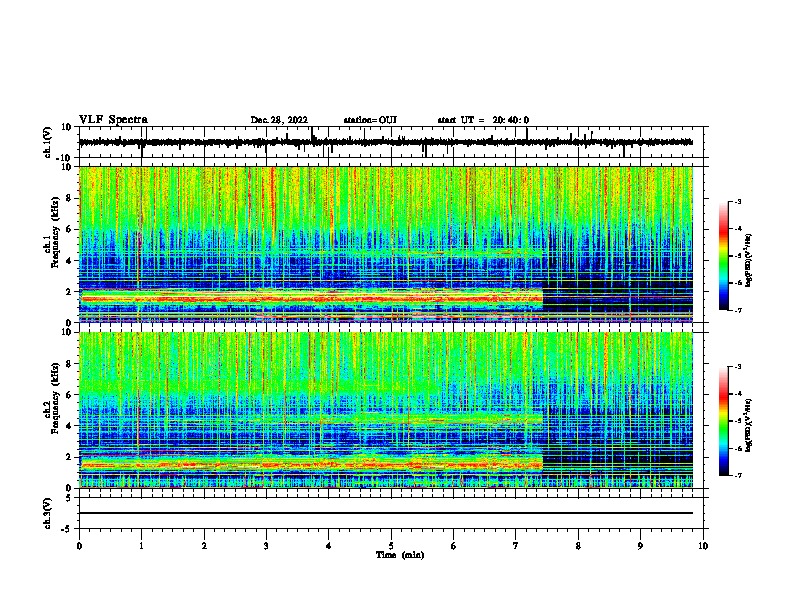Click the 8 kHz tick on ch.1 frequency axis

[69, 198]
